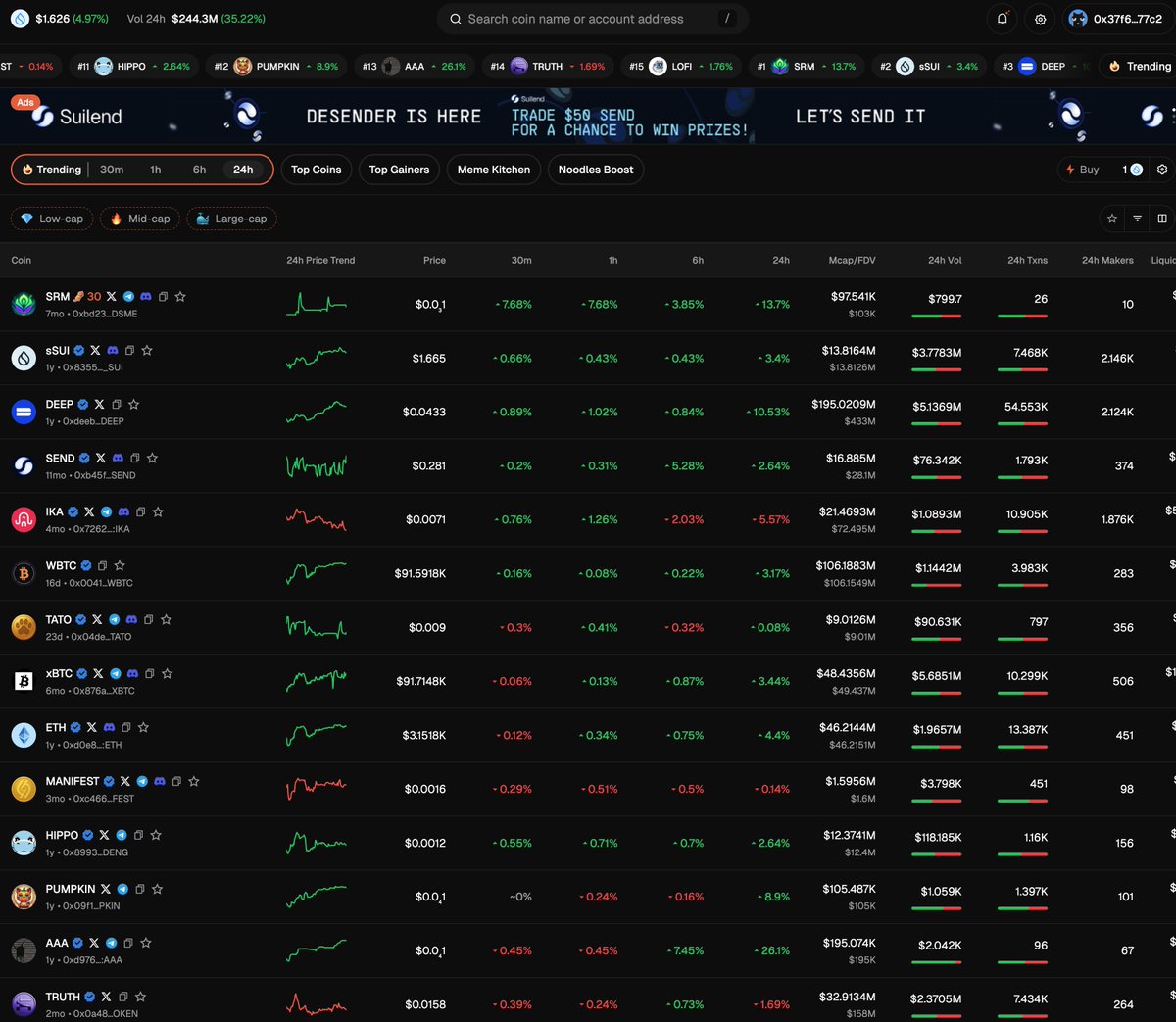Viewport: 1176px width, 1022px height.
Task: Copy the SRM contract address
Action: [164, 296]
